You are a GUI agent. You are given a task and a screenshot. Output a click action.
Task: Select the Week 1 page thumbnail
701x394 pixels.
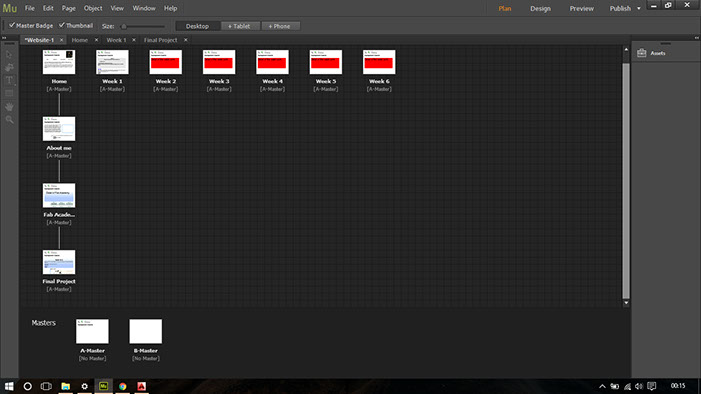(112, 62)
